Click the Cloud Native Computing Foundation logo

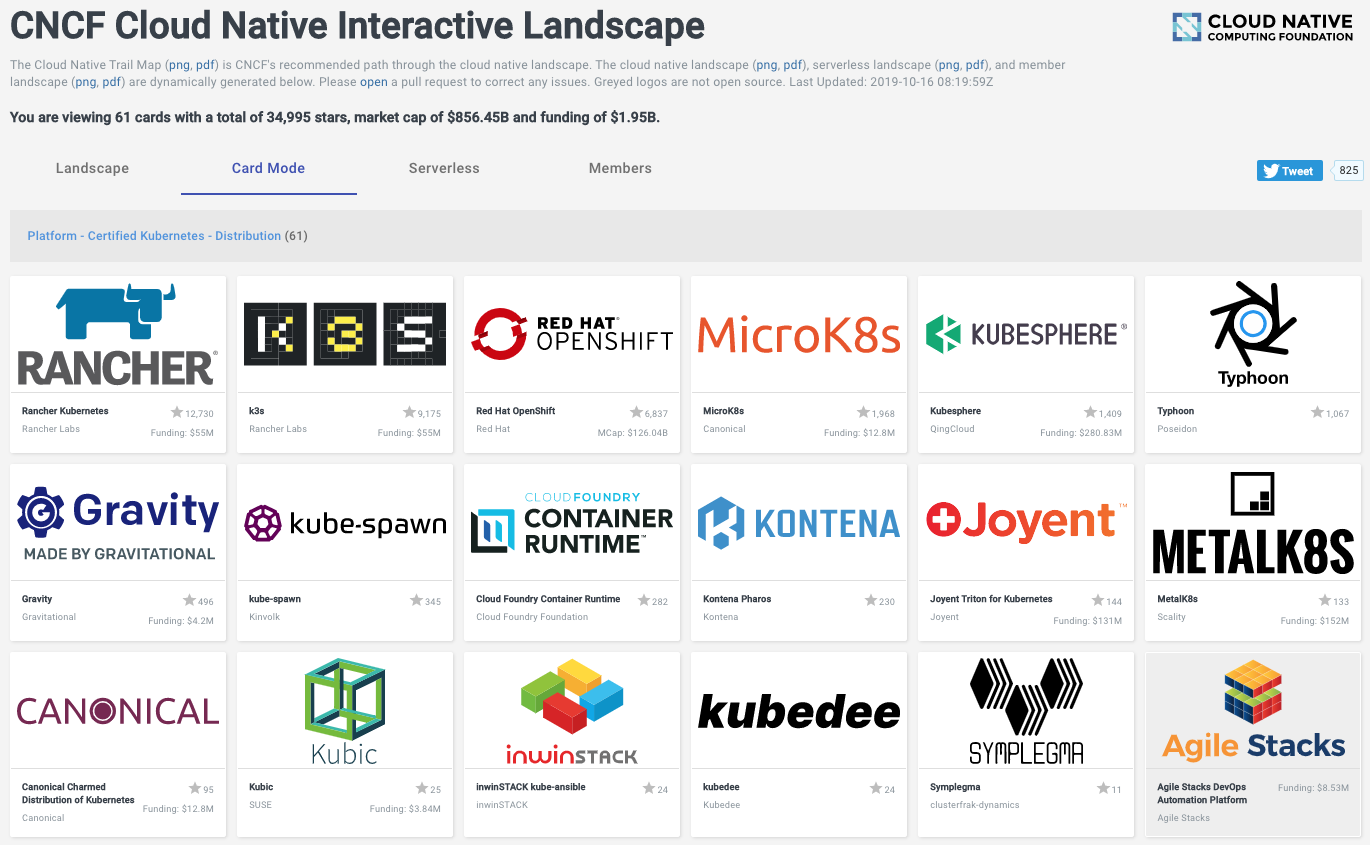click(x=1262, y=28)
